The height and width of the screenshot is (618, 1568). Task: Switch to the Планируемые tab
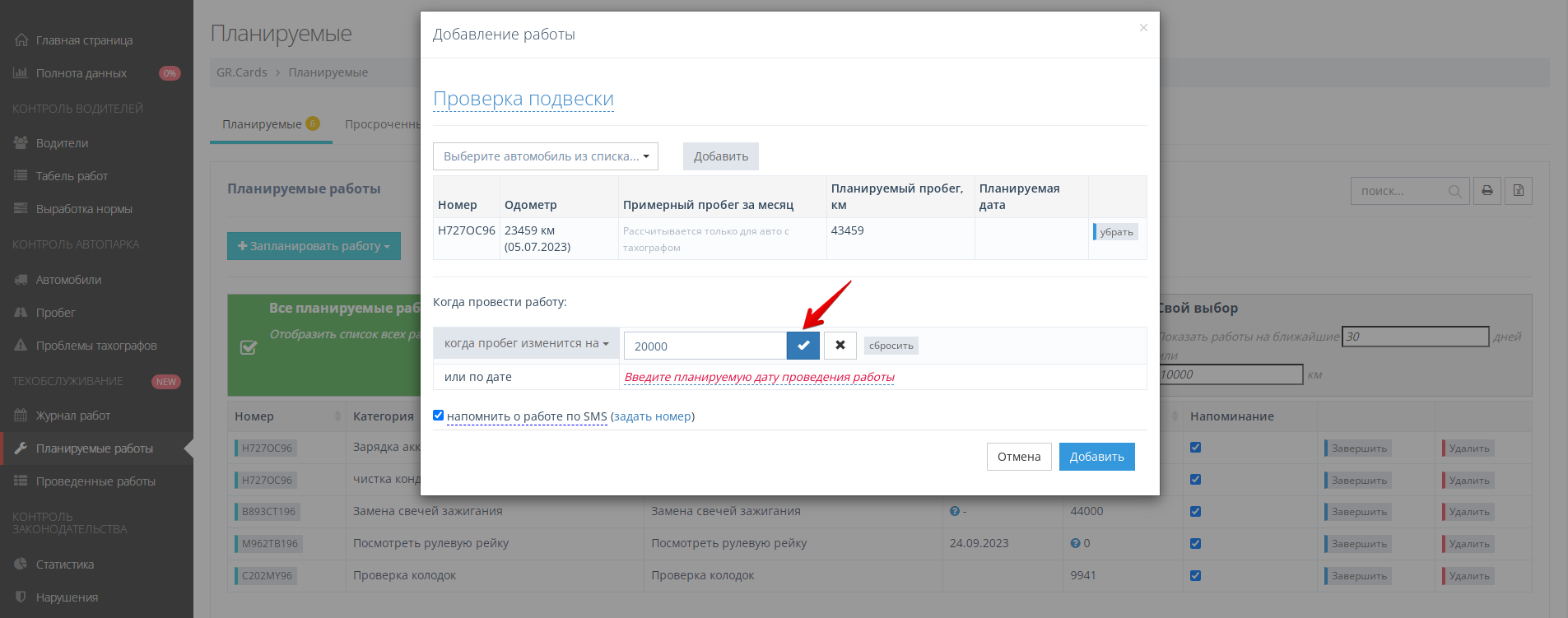click(x=263, y=124)
